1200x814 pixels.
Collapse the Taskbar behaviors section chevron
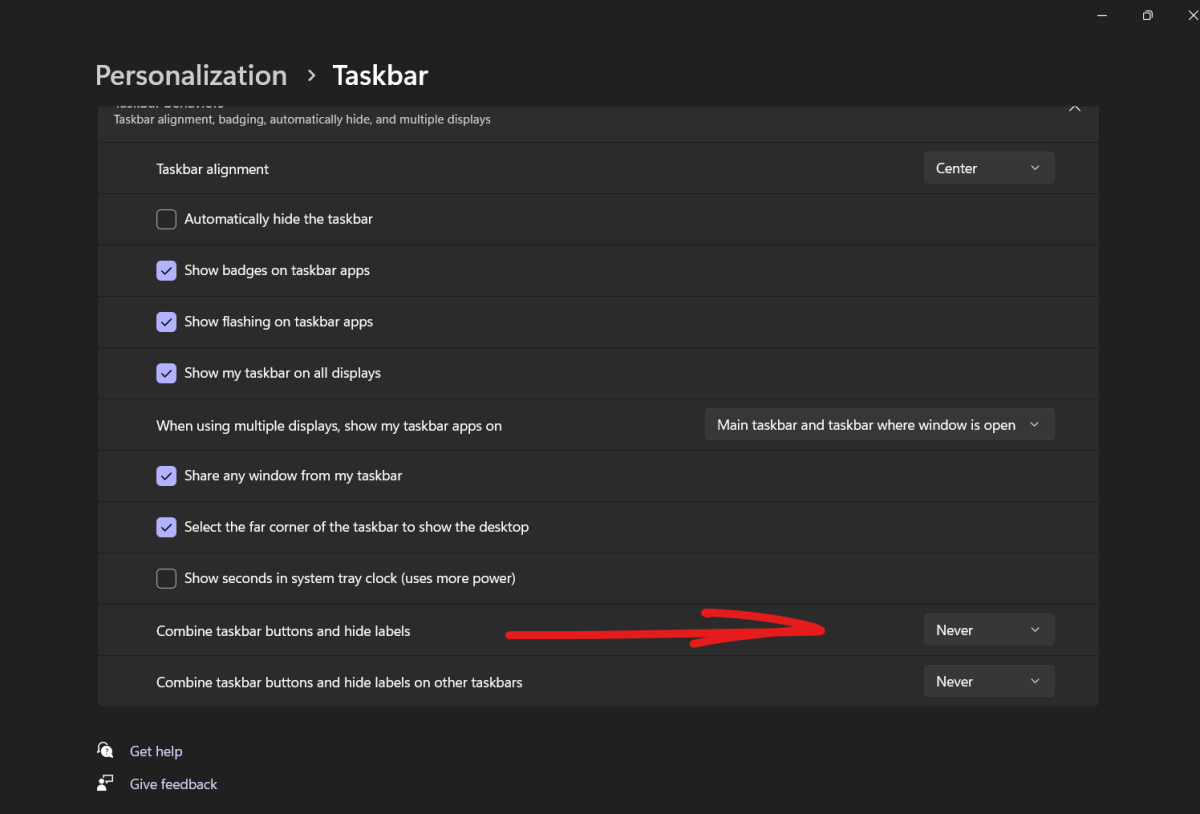tap(1074, 108)
